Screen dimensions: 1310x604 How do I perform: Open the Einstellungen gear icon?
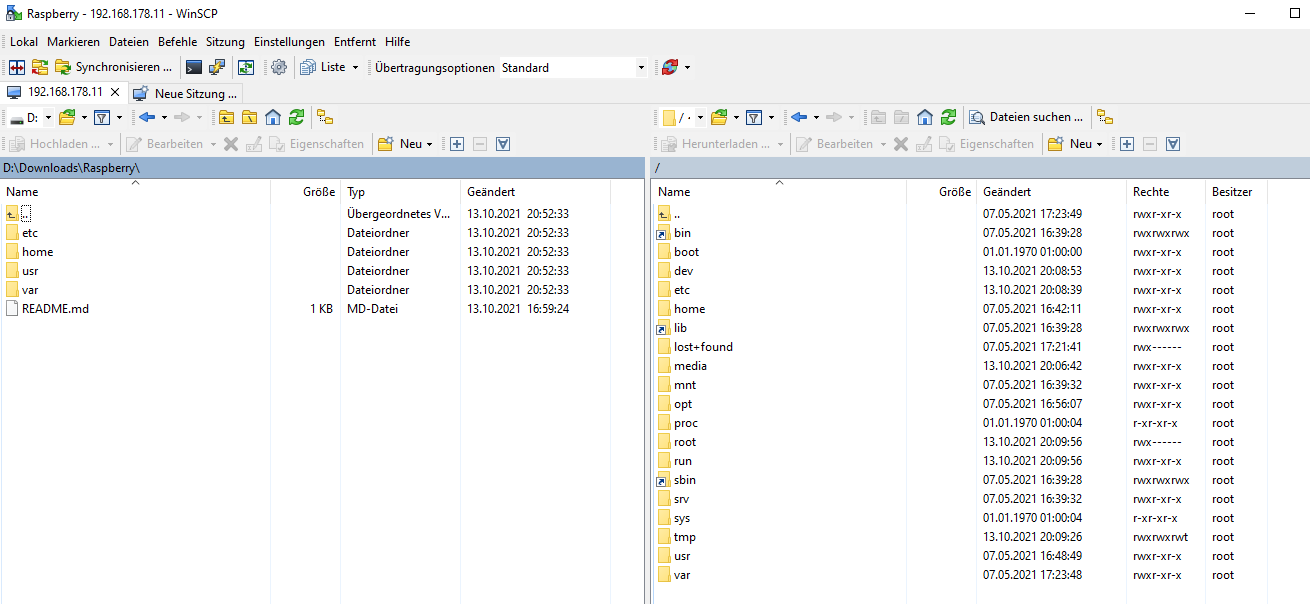279,67
